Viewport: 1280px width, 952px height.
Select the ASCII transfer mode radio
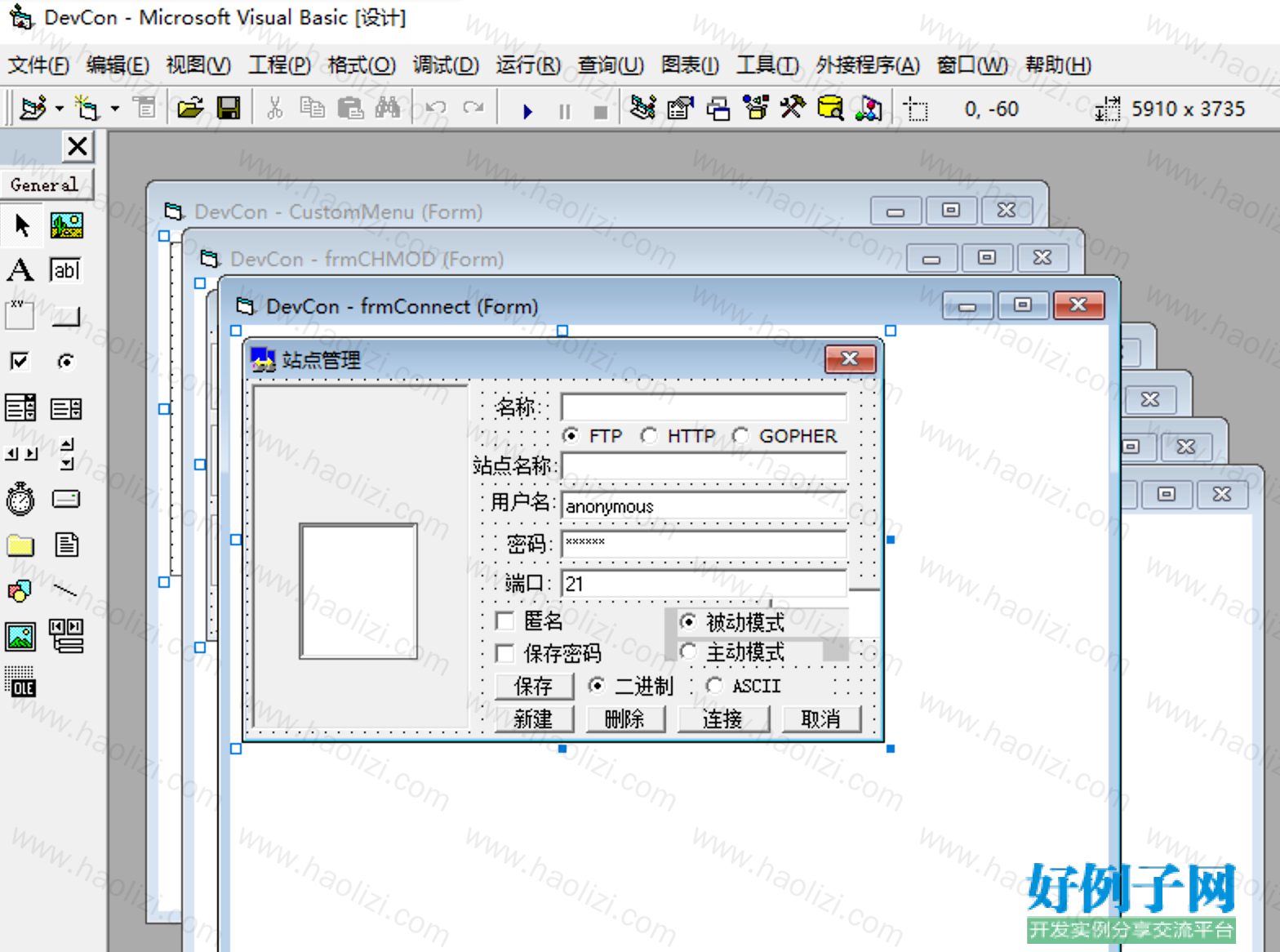(714, 686)
